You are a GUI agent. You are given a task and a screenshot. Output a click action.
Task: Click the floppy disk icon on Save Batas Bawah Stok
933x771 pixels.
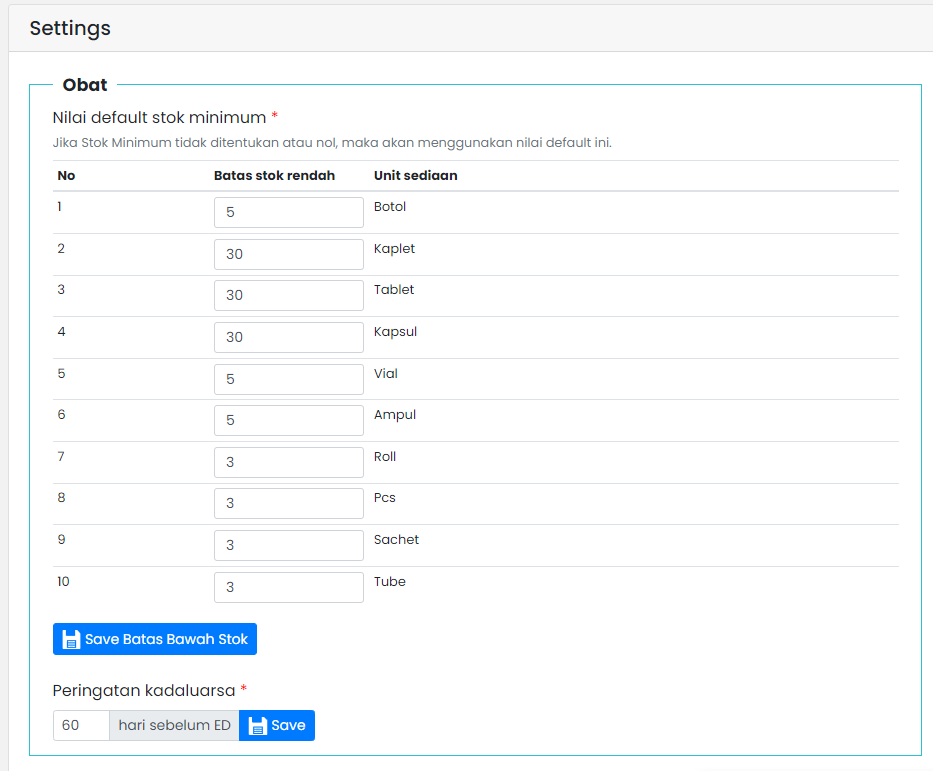point(71,640)
